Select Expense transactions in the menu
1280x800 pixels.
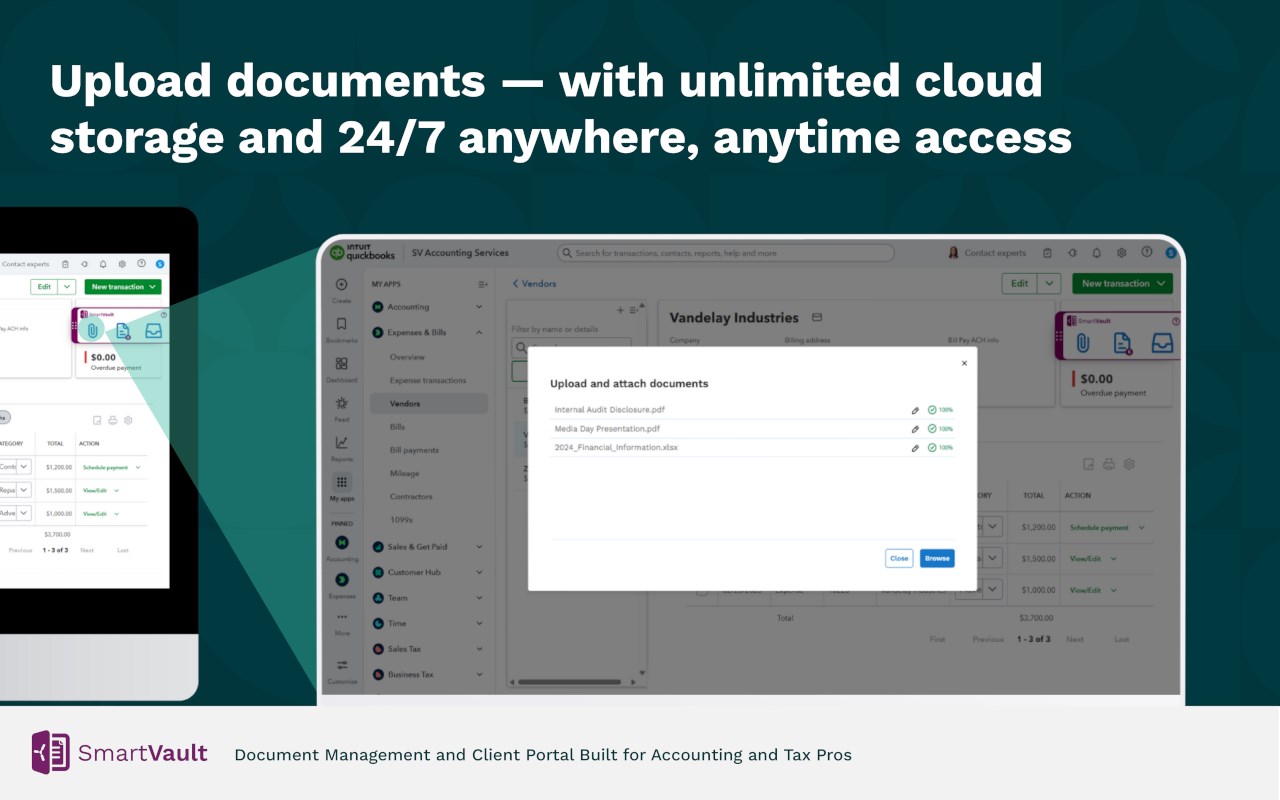[x=428, y=380]
